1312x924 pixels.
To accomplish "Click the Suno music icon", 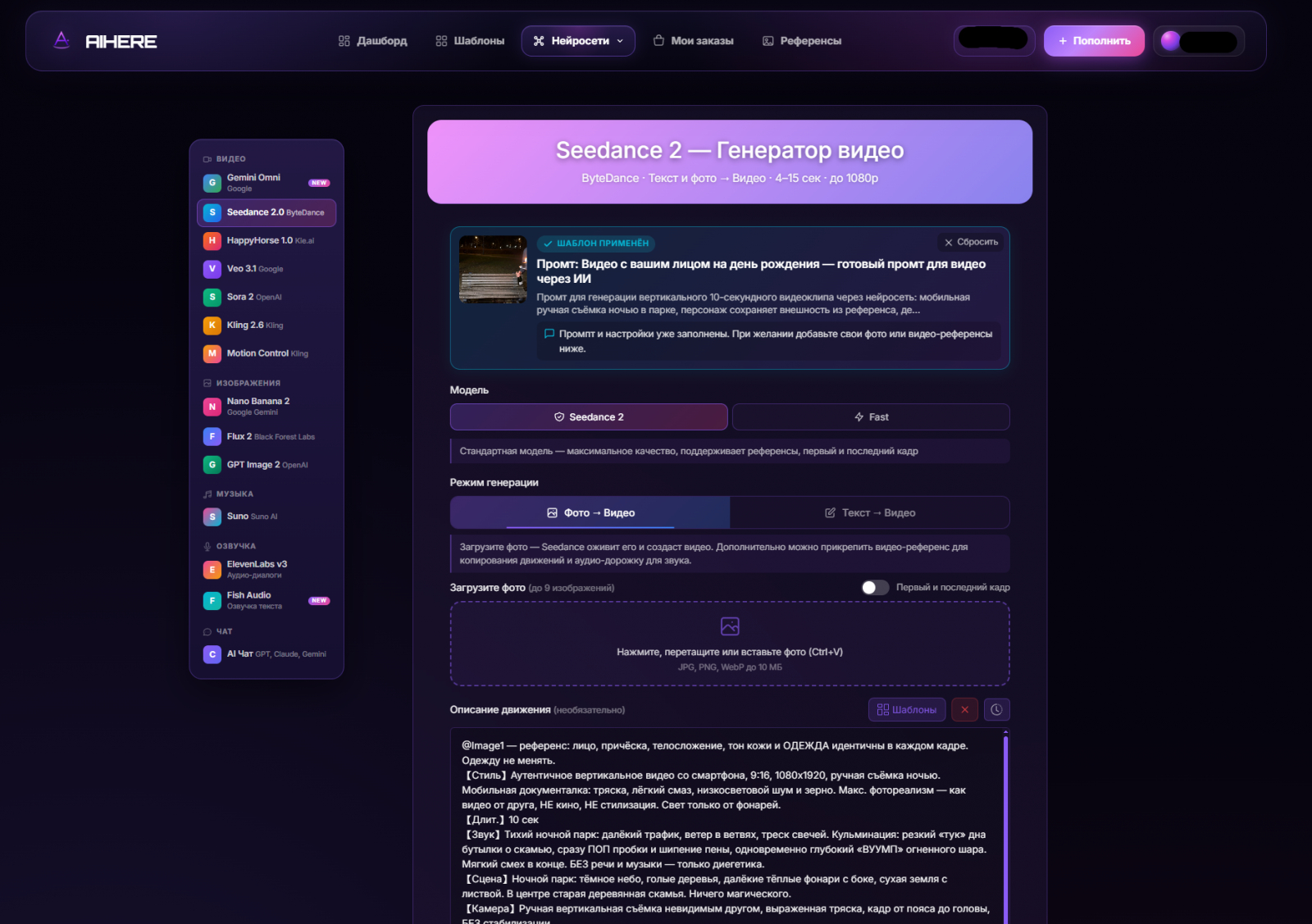I will pos(212,517).
